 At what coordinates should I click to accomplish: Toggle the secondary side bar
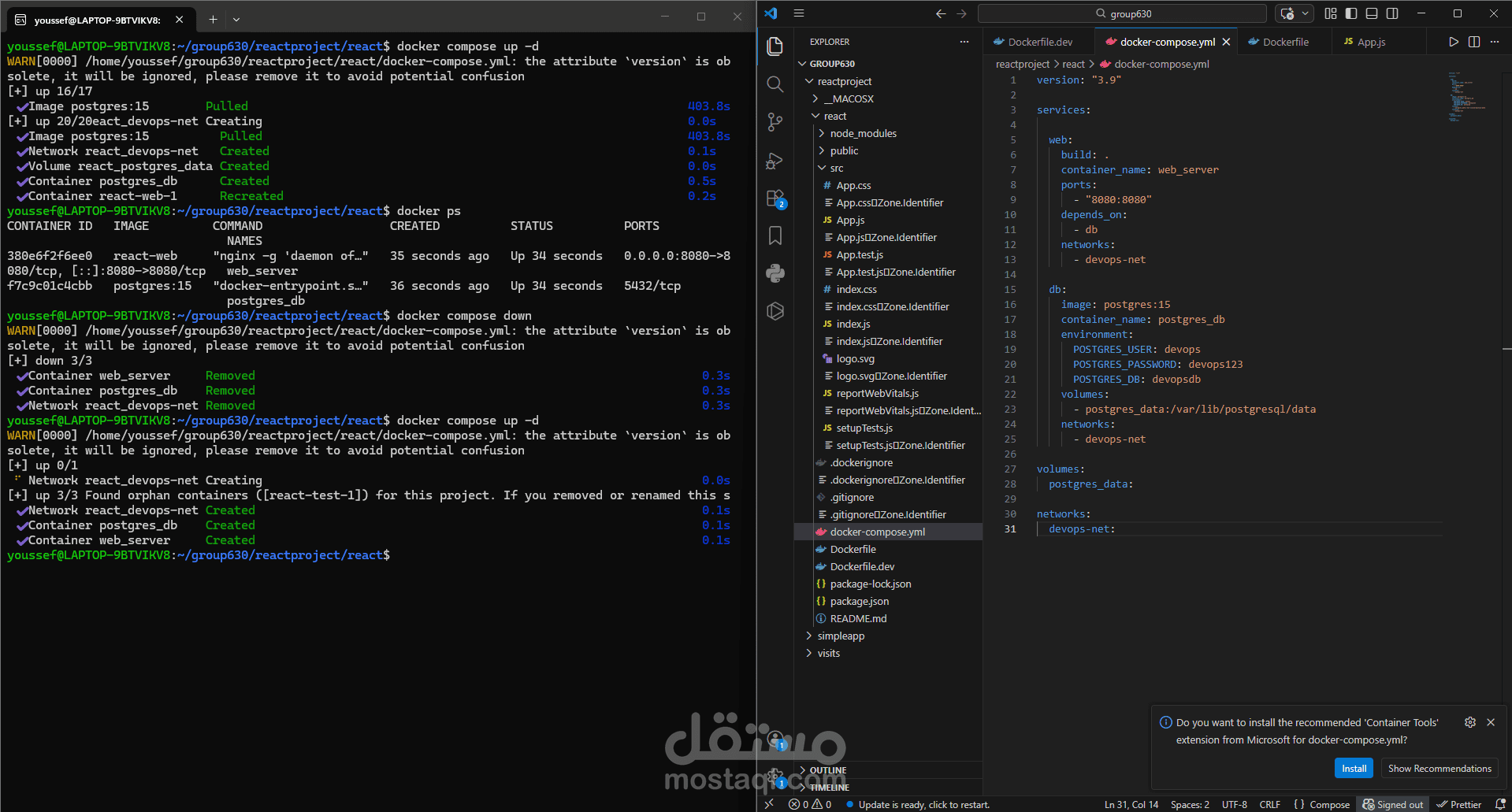(x=1392, y=13)
